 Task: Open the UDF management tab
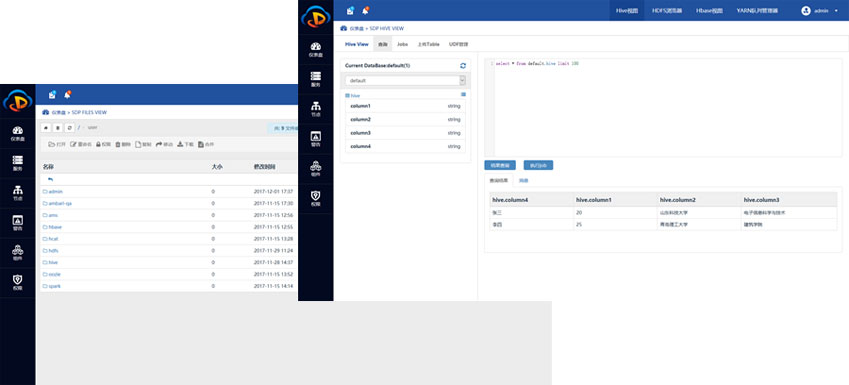[x=458, y=44]
